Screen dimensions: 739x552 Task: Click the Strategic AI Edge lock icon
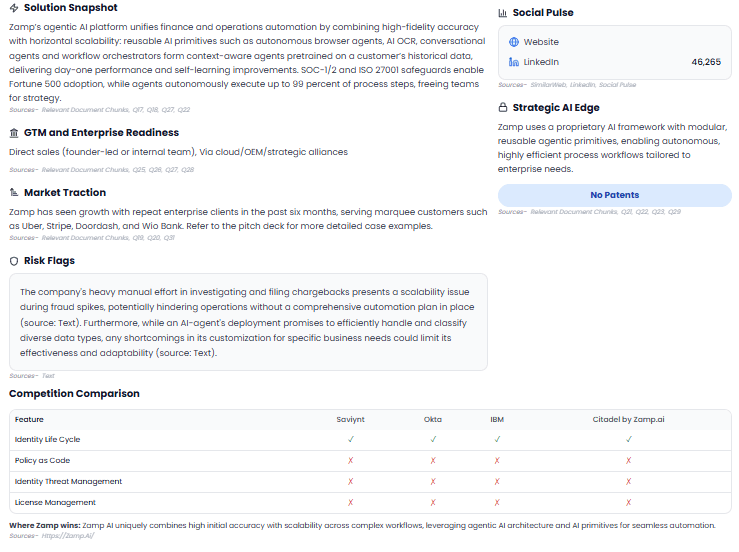coord(503,108)
